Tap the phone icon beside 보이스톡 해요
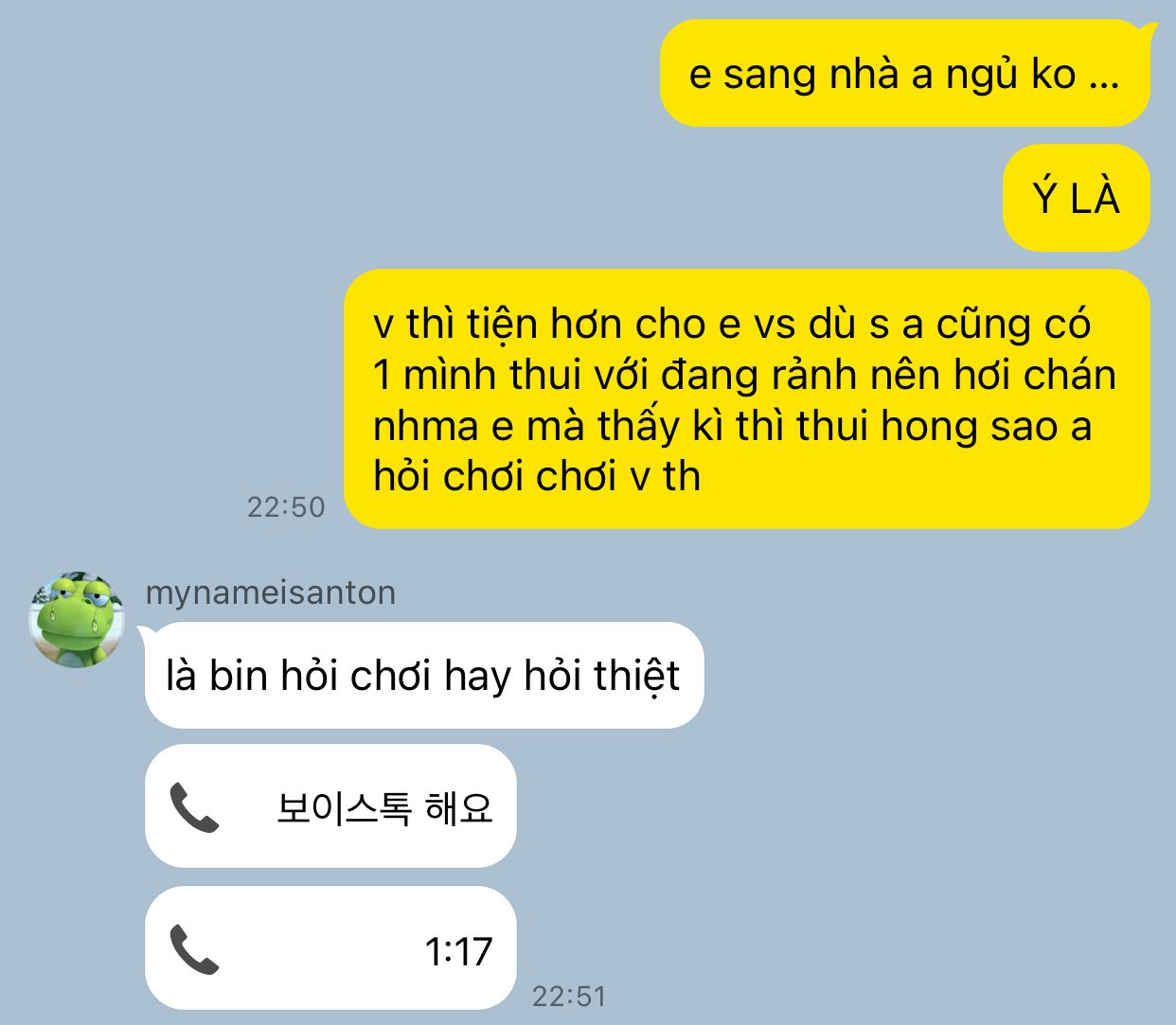This screenshot has height=1025, width=1176. tap(193, 807)
